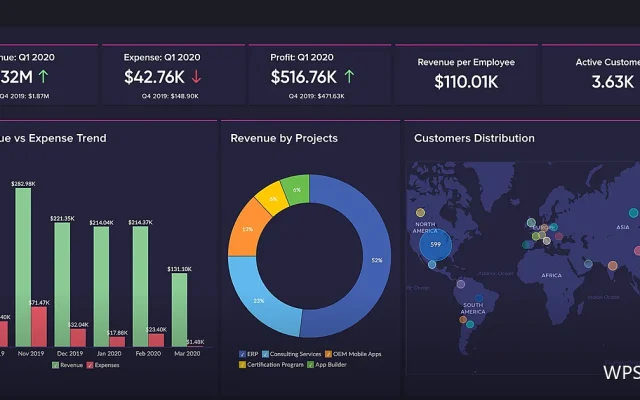This screenshot has height=400, width=640.
Task: Select the 13% orange donut segment
Action: (247, 229)
